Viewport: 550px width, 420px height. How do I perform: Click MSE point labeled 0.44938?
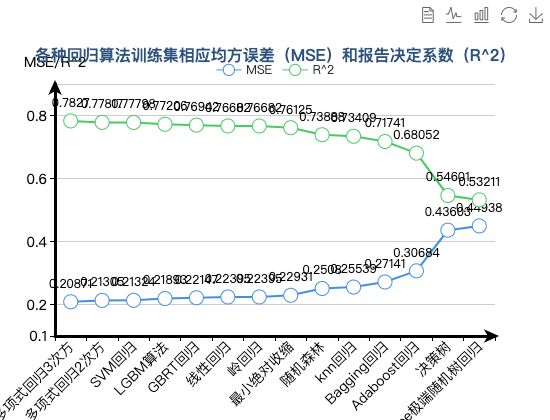[479, 226]
